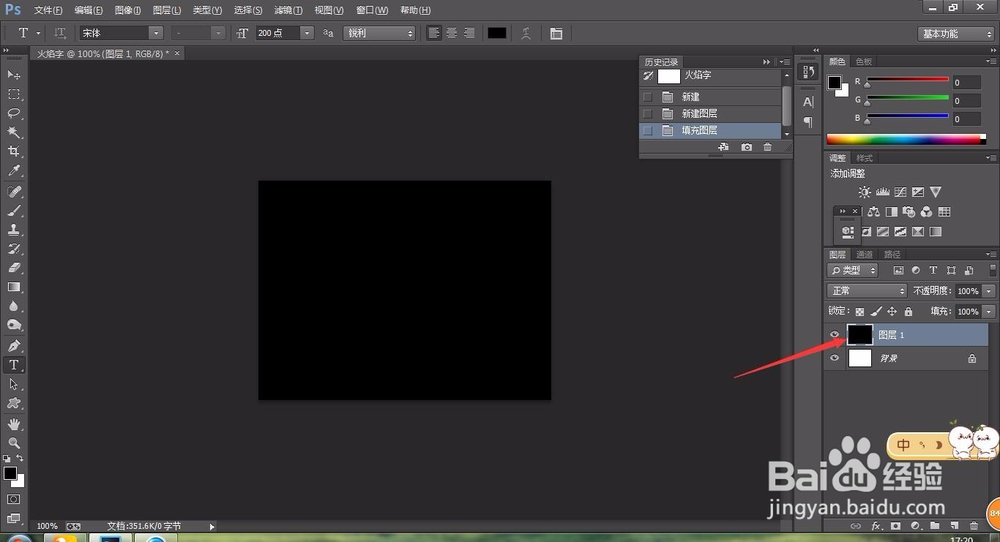Hide 背景 layer visibility eye
Viewport: 1000px width, 542px height.
834,358
